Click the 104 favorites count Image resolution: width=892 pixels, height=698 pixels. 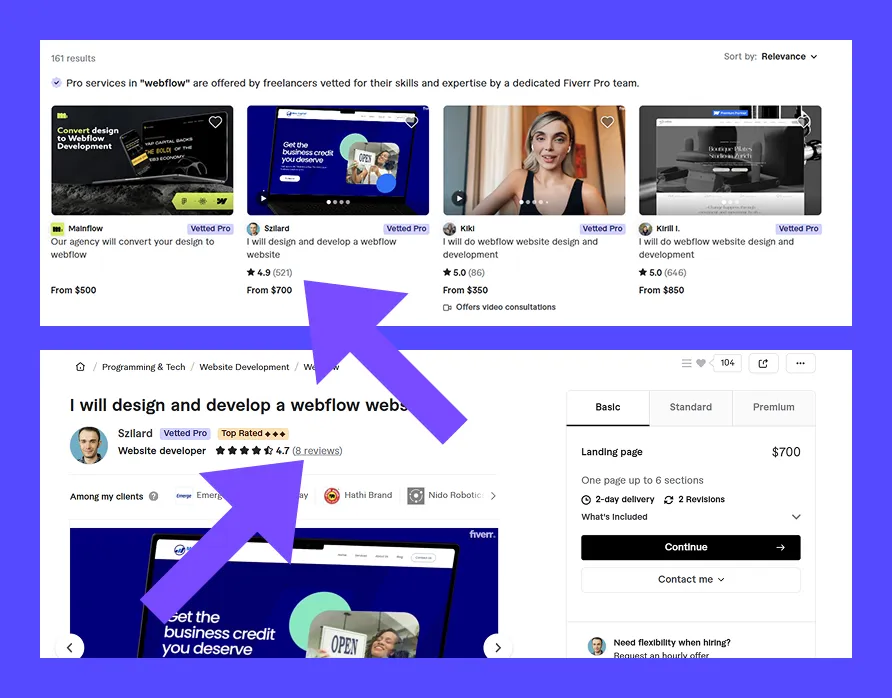pos(727,363)
